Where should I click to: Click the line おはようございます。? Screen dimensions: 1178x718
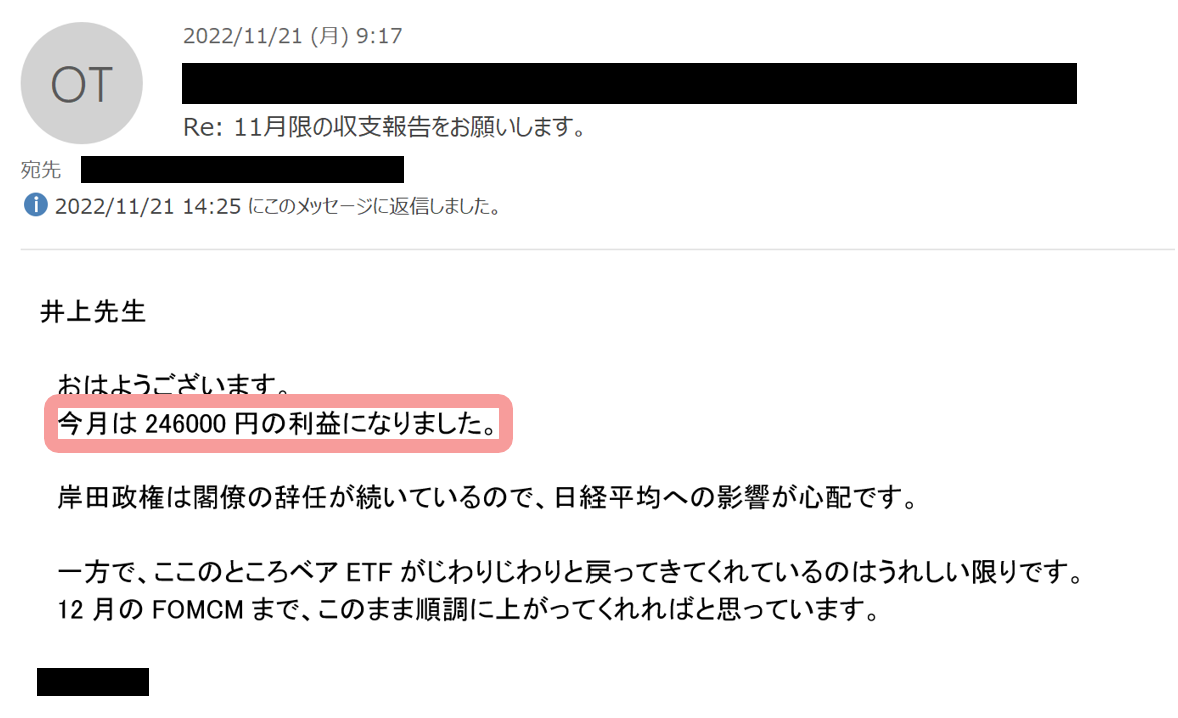point(174,385)
